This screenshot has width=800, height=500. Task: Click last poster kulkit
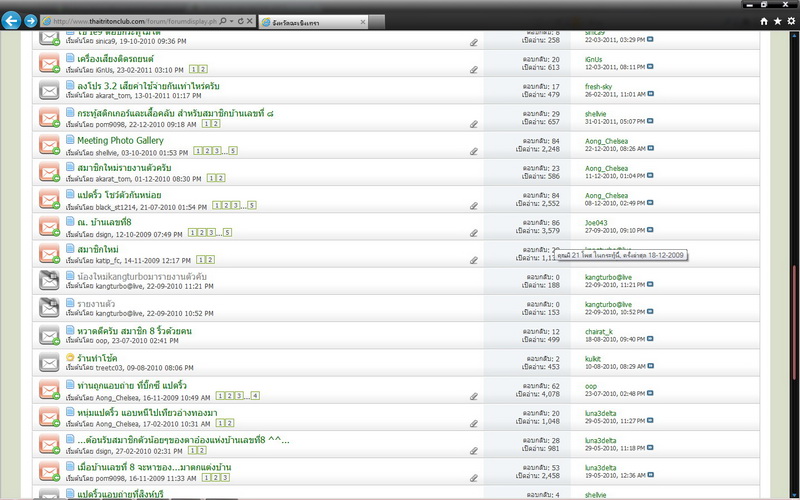tap(593, 359)
